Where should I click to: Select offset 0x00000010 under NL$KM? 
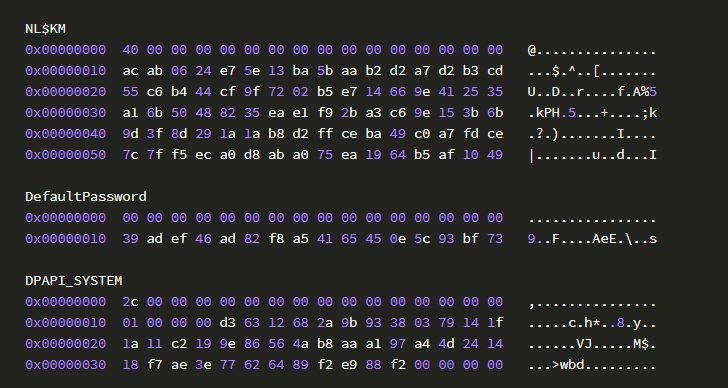coord(65,71)
